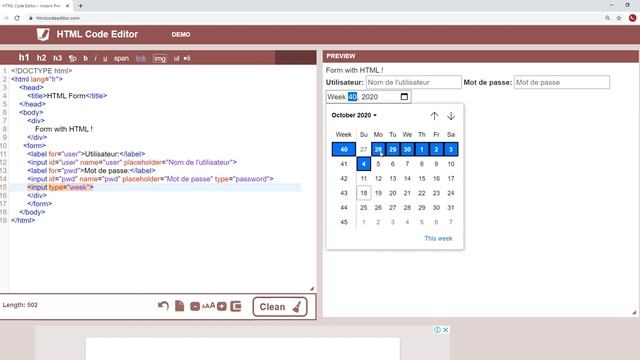Pick October 31 in the calendar
This screenshot has height=360, width=640.
point(451,207)
